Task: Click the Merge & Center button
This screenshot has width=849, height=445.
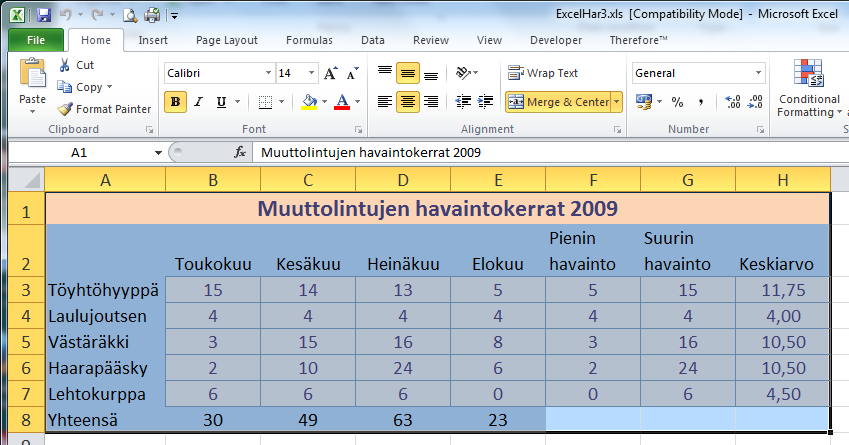Action: click(x=559, y=102)
